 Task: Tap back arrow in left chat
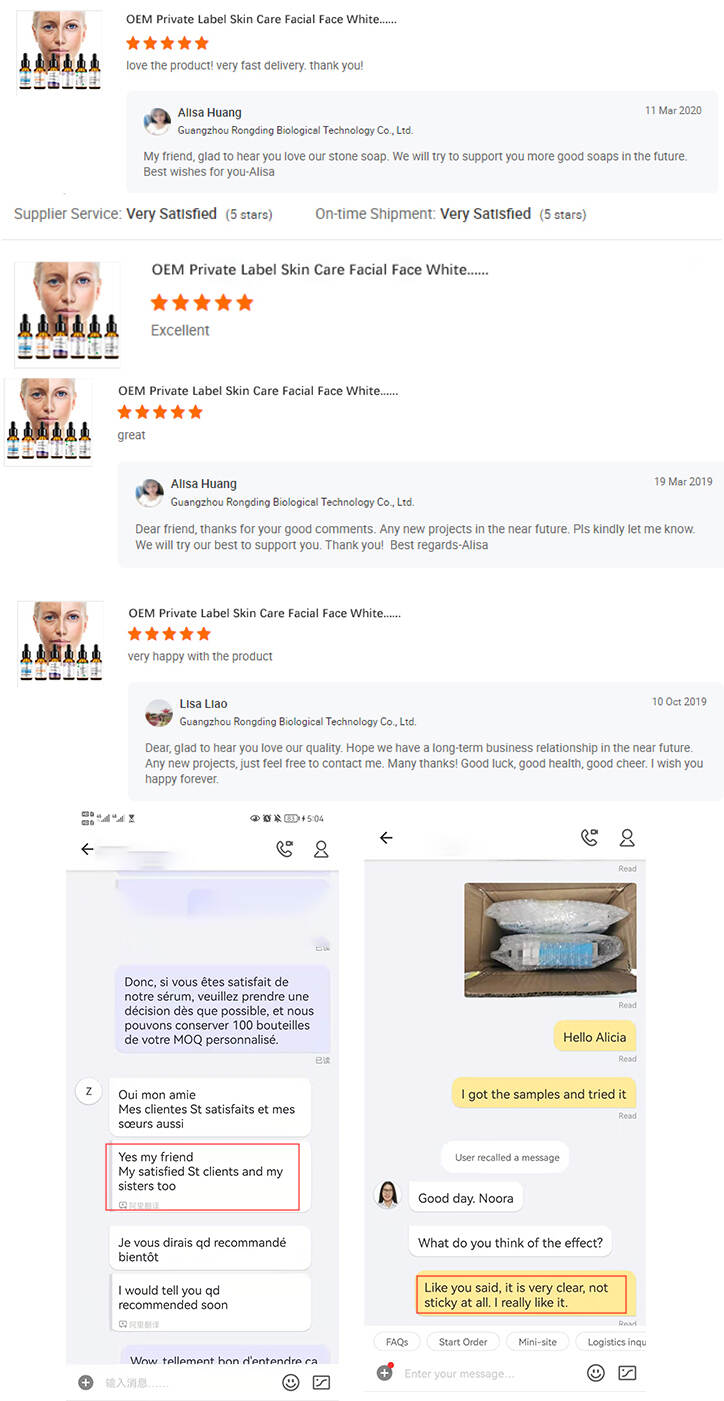[x=87, y=849]
